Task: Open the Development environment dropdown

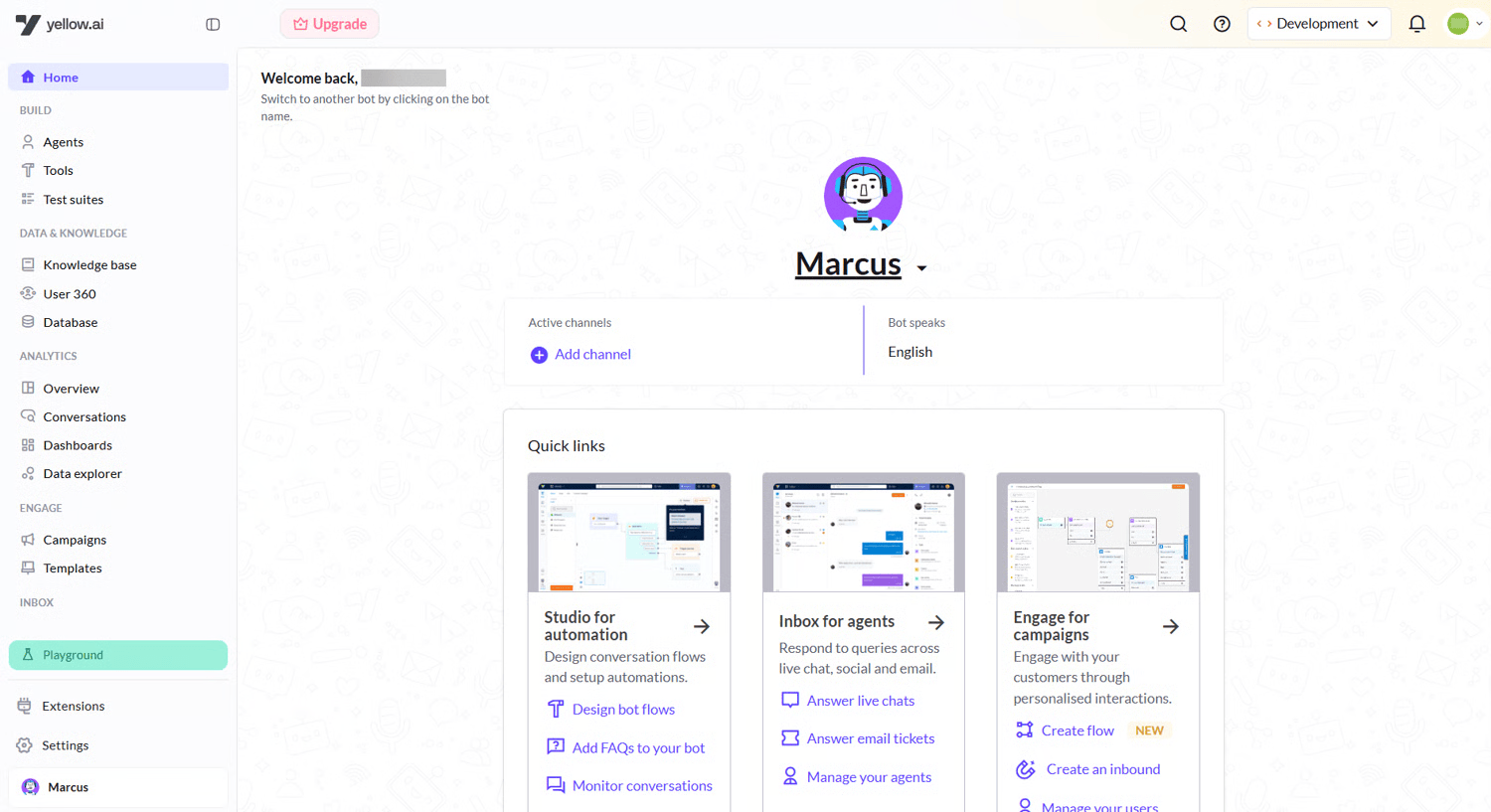Action: pos(1318,24)
